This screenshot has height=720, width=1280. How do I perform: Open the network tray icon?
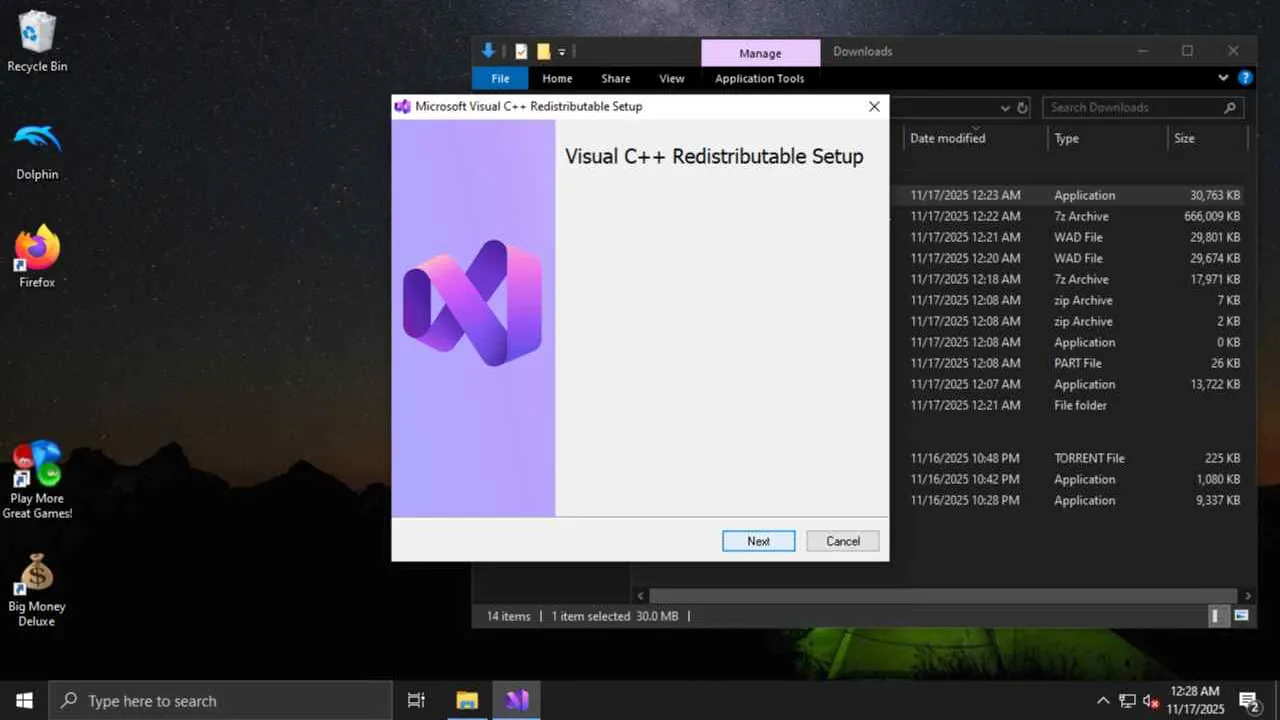point(1127,700)
